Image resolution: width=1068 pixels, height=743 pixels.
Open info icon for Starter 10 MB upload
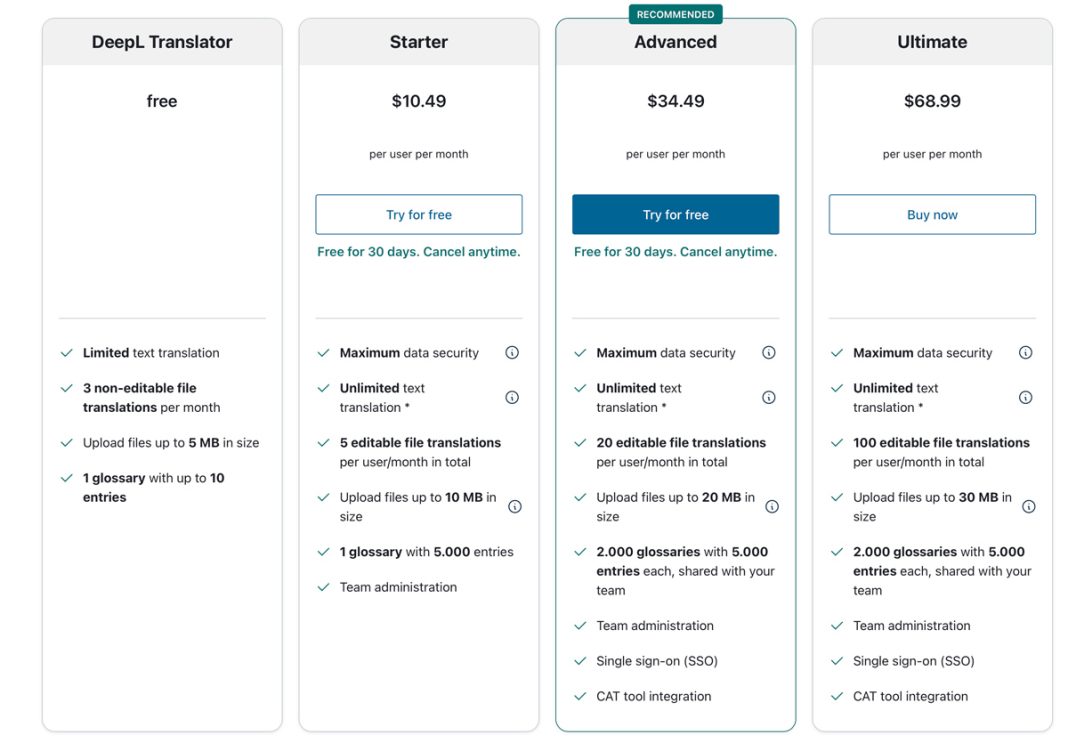click(515, 506)
